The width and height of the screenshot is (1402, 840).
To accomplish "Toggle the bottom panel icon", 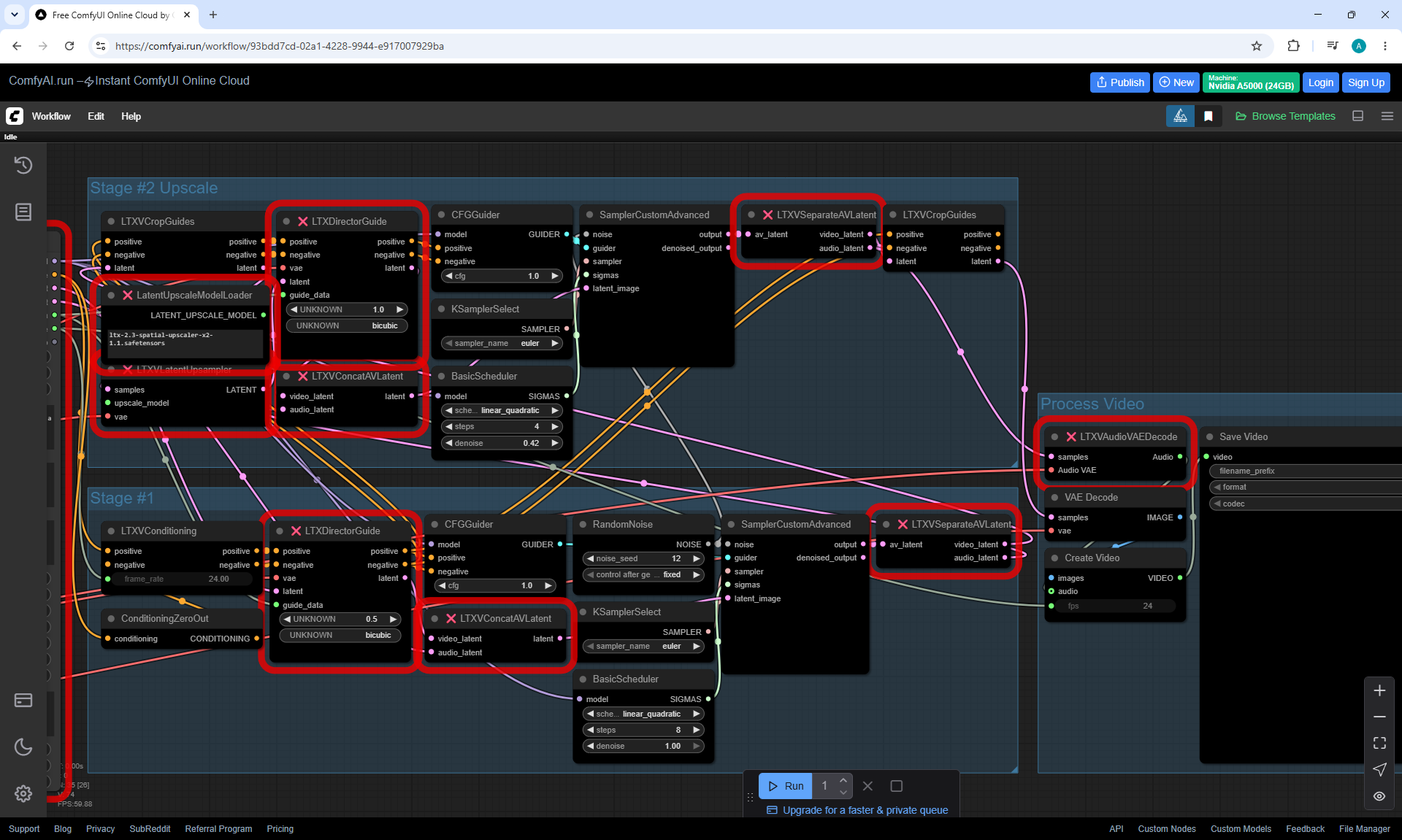I will [1358, 116].
